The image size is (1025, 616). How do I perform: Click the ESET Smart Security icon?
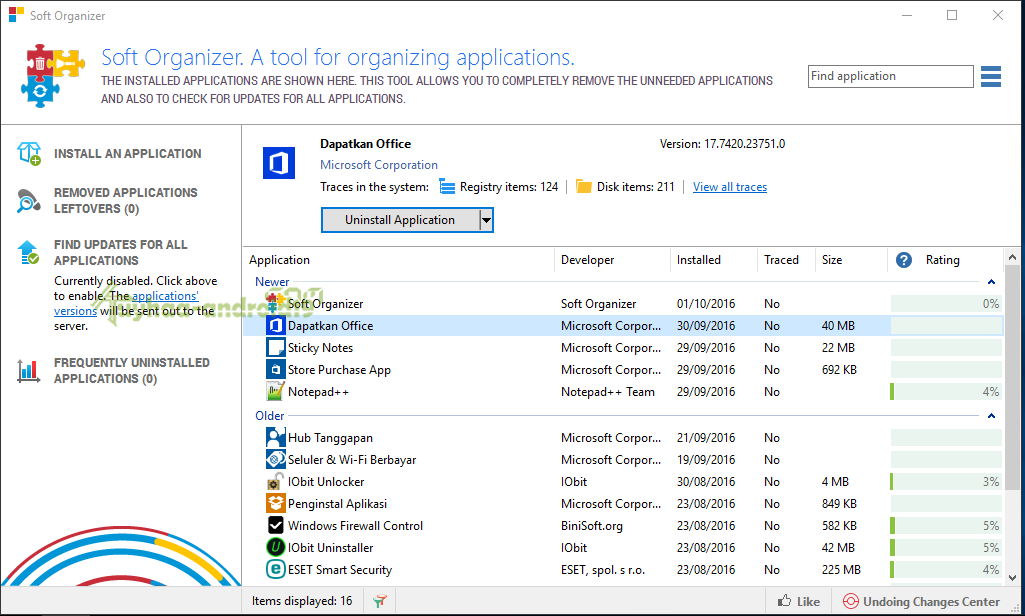pyautogui.click(x=275, y=570)
